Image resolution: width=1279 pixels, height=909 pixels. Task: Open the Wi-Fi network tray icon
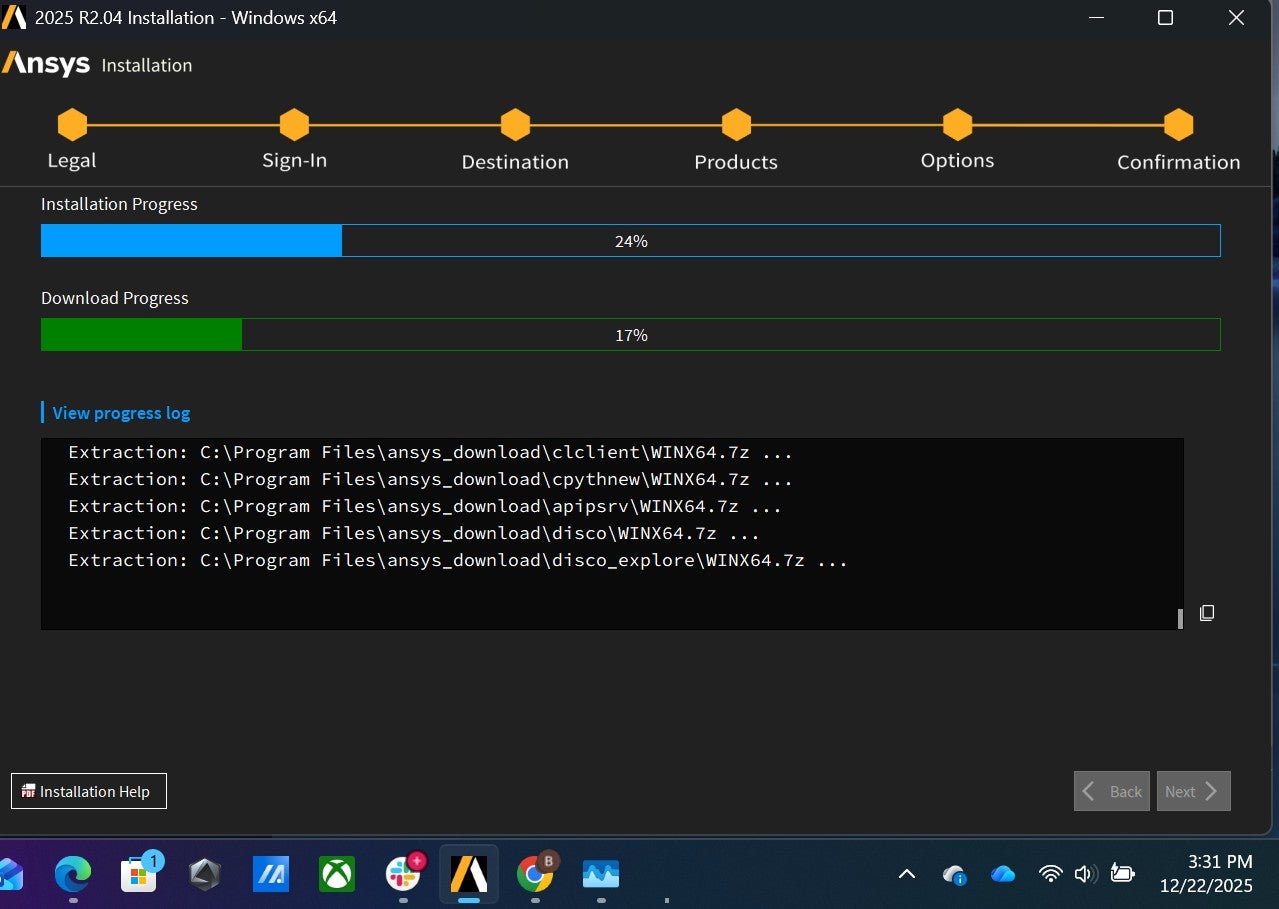[x=1050, y=874]
